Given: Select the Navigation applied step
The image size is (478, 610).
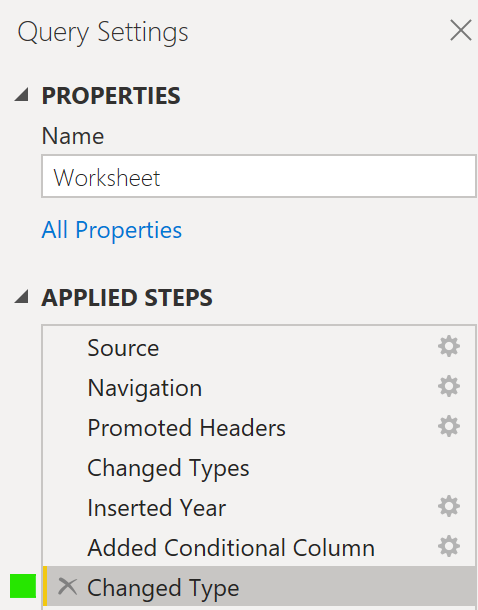Looking at the screenshot, I should click(x=259, y=387).
